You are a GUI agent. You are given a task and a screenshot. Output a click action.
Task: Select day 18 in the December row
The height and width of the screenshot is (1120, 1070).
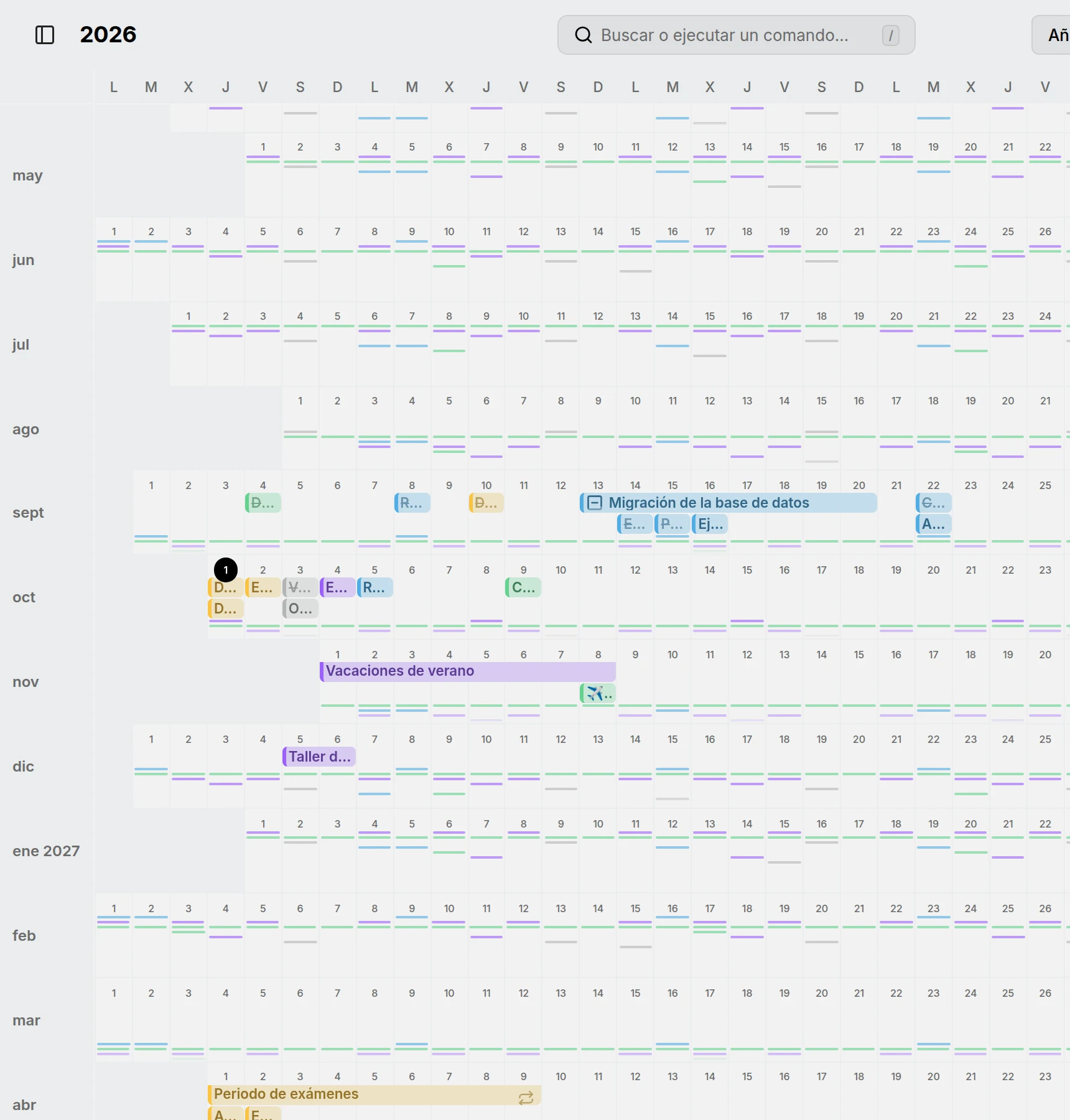click(x=784, y=739)
